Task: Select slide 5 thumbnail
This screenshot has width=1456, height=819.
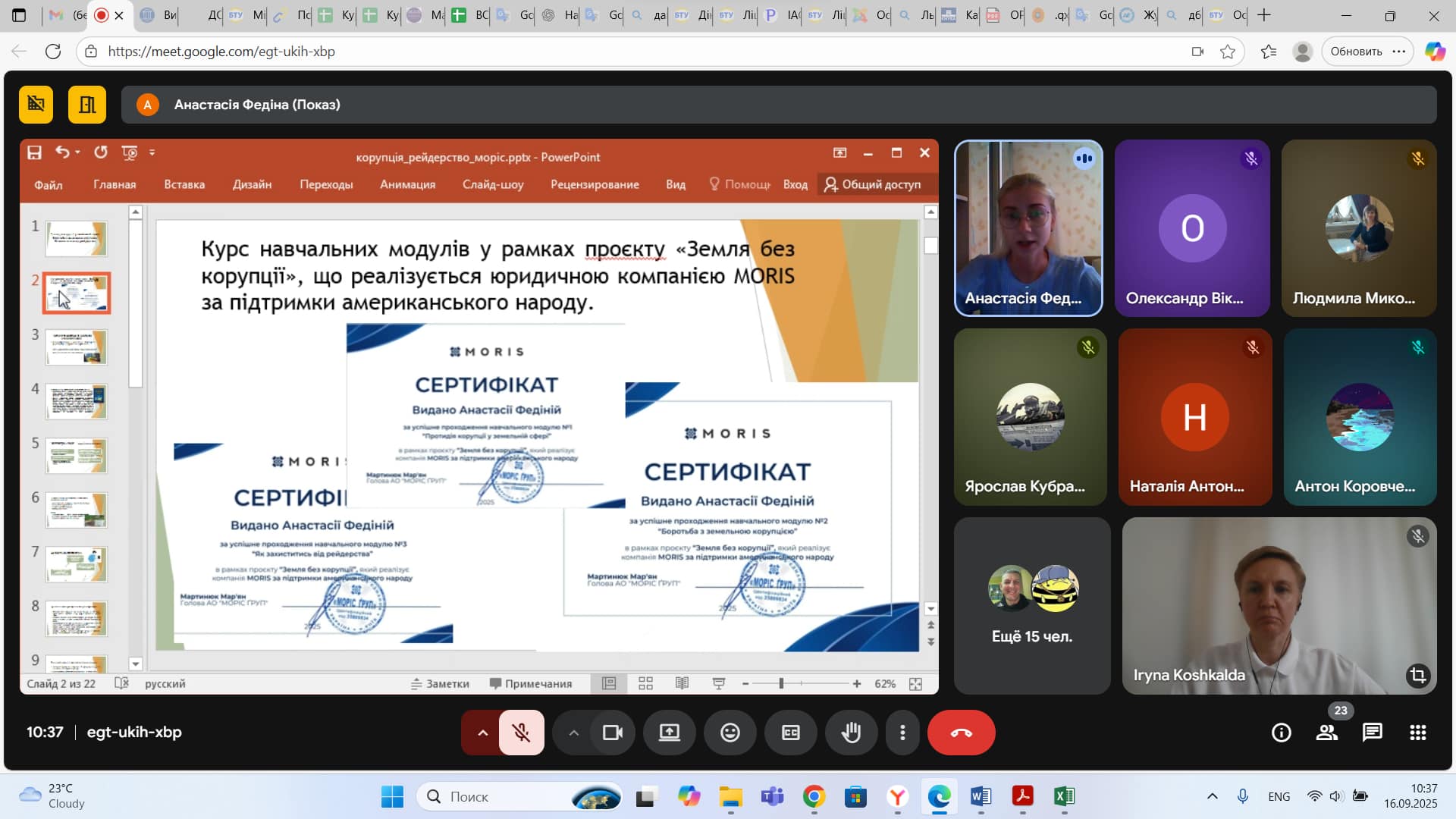Action: [77, 456]
